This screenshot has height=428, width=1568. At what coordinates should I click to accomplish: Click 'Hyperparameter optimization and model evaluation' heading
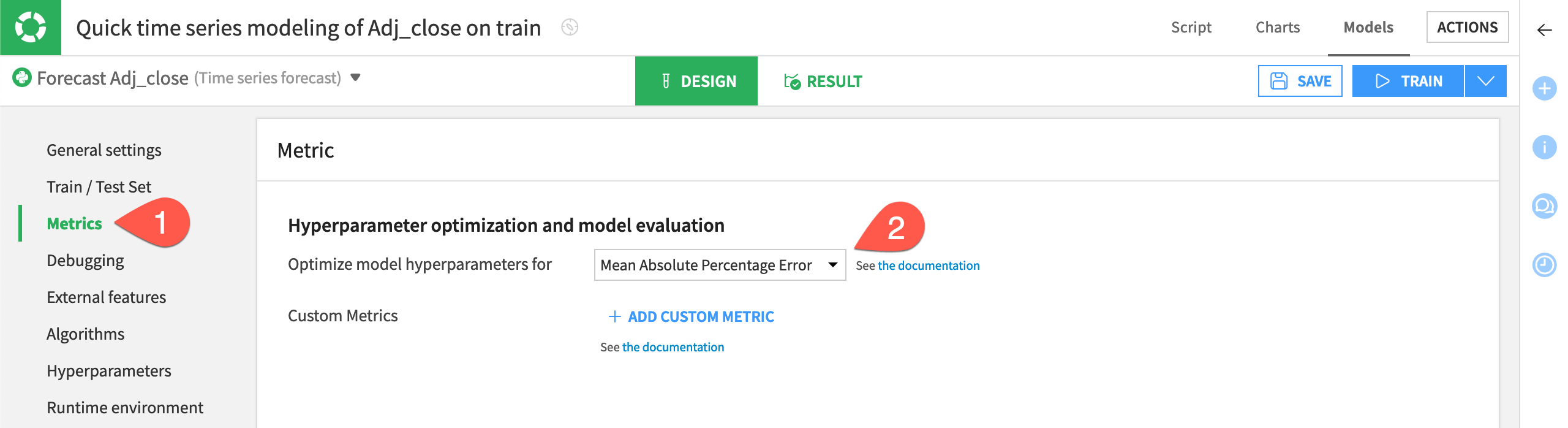[x=506, y=226]
